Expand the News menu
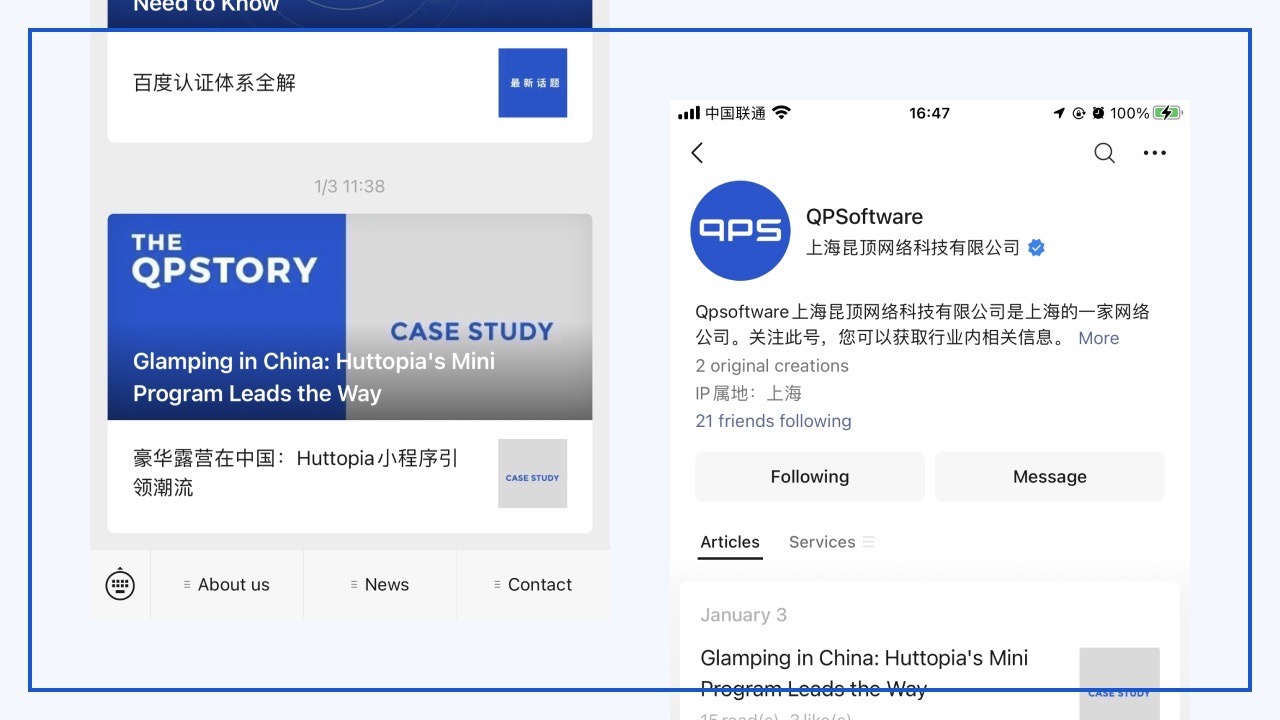 (380, 585)
